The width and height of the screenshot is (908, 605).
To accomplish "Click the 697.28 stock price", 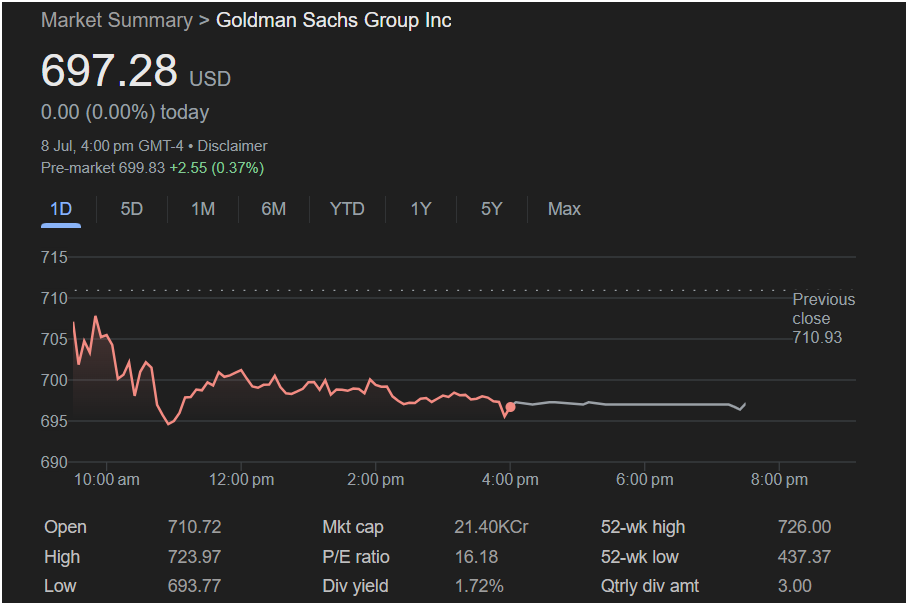I will [109, 71].
